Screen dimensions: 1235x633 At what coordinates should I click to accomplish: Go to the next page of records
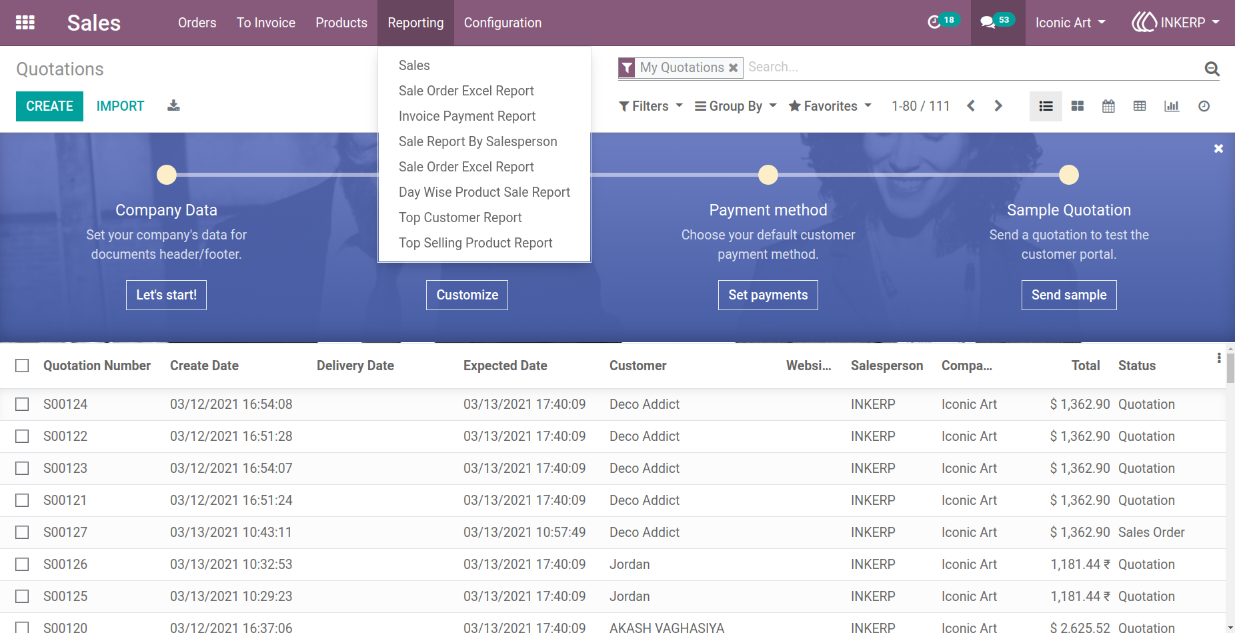(998, 106)
